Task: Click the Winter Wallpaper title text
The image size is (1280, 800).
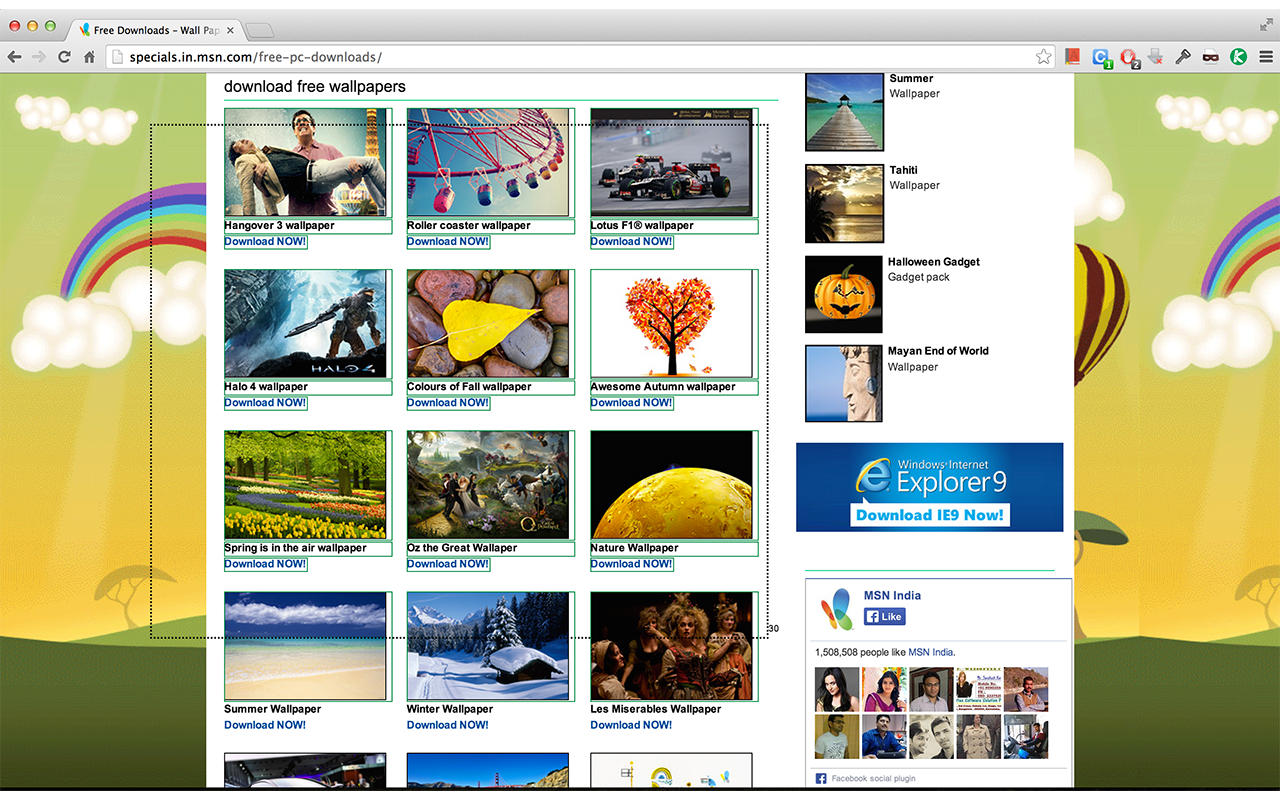Action: [x=450, y=709]
